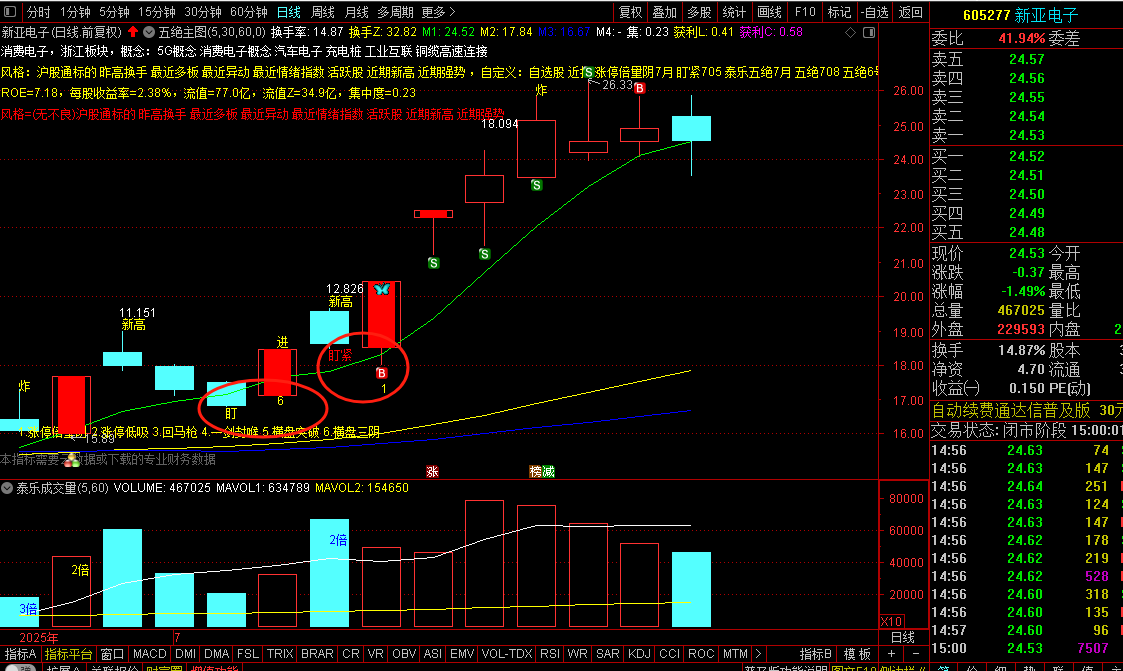Expand the 五绝主图 indicator dropdown arrow
The image size is (1123, 671).
tap(149, 32)
